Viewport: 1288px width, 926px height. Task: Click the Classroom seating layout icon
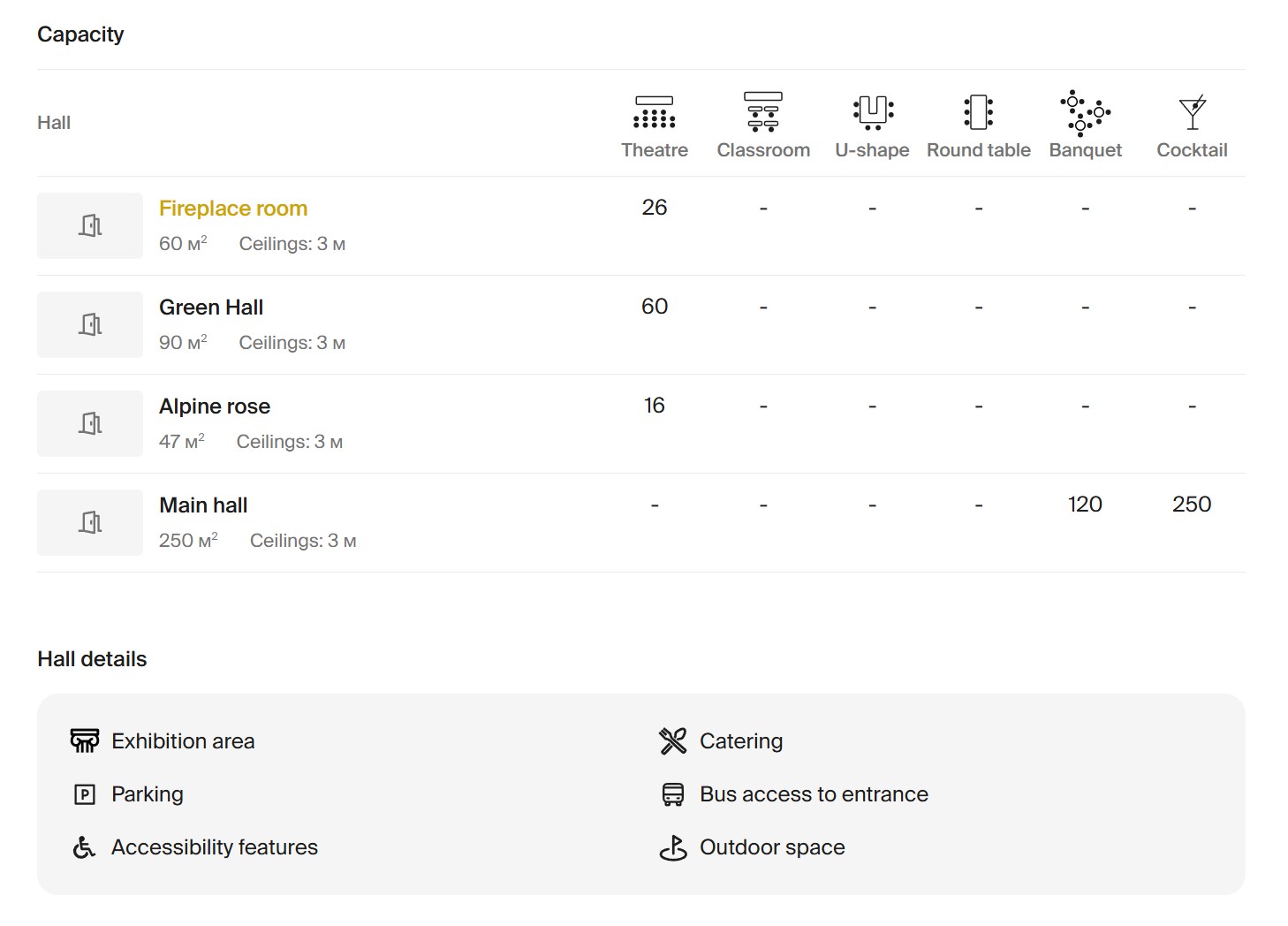[x=762, y=112]
